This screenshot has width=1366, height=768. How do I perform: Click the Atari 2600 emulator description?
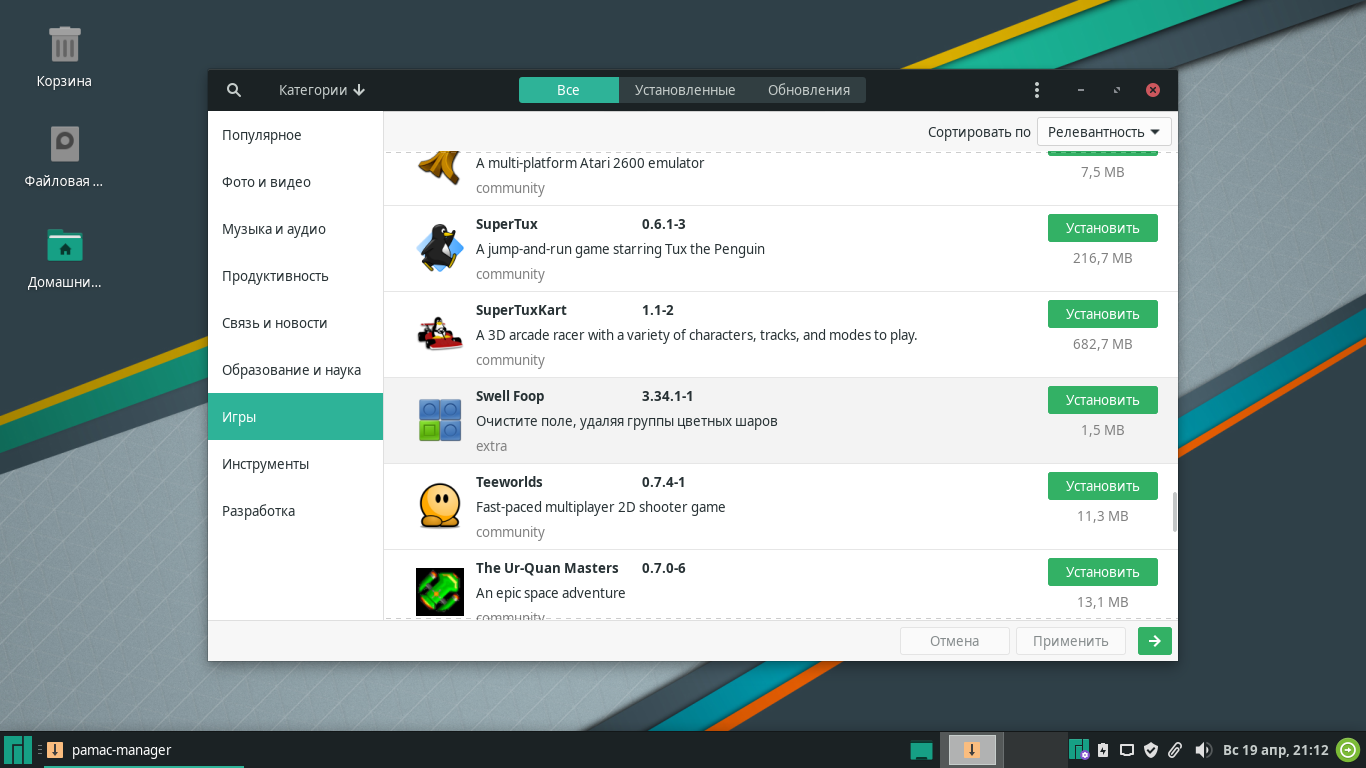590,163
